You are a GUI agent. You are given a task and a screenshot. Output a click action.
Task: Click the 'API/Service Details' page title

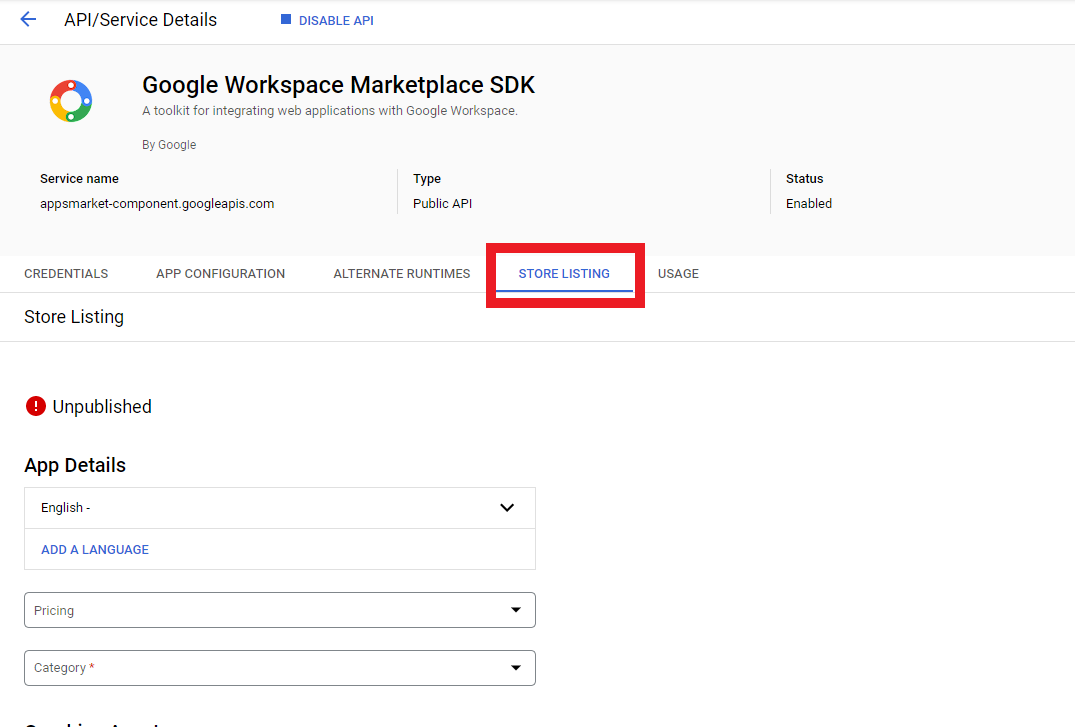[141, 20]
